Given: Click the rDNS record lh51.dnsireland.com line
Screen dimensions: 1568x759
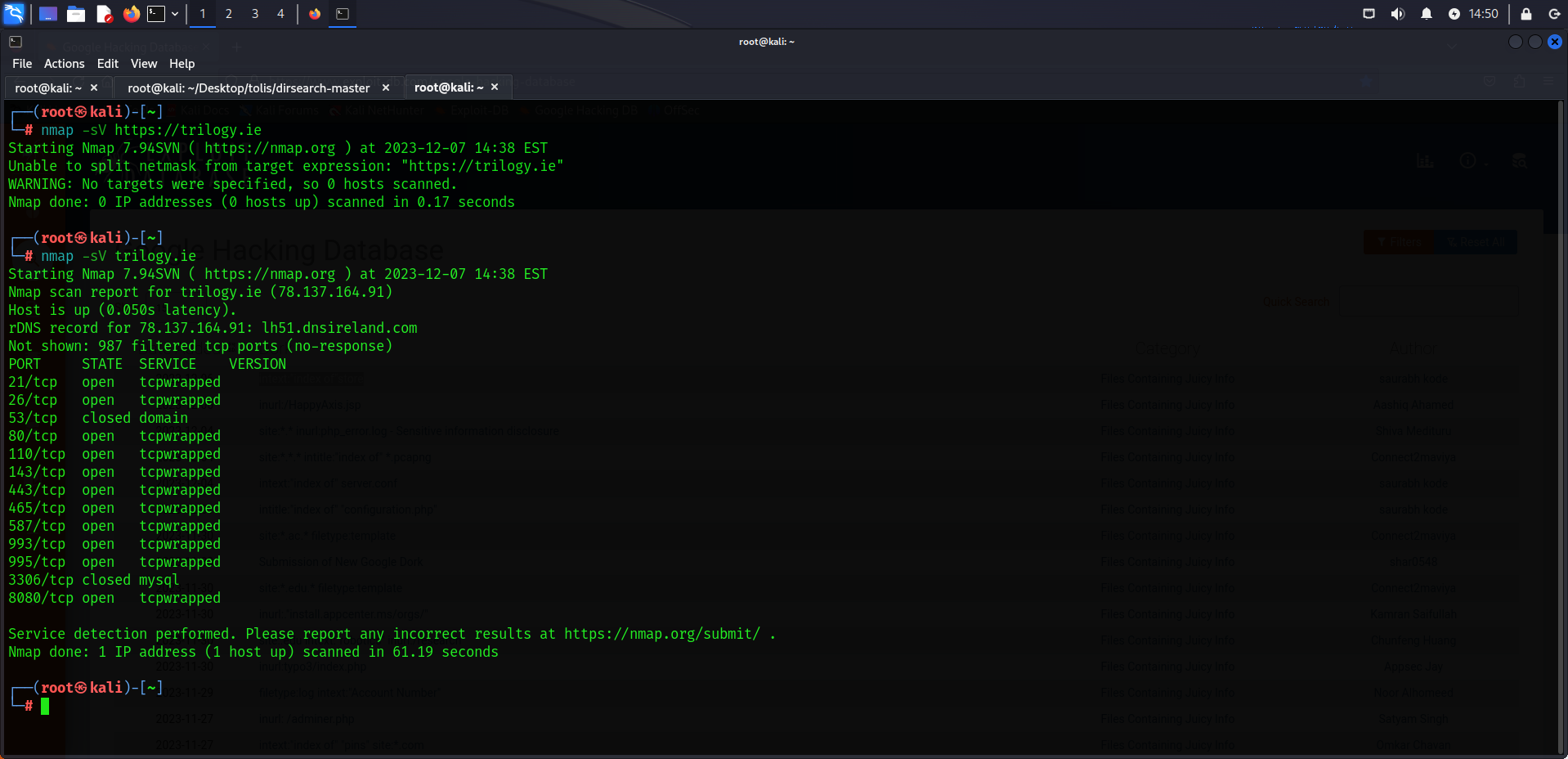Looking at the screenshot, I should pyautogui.click(x=213, y=328).
